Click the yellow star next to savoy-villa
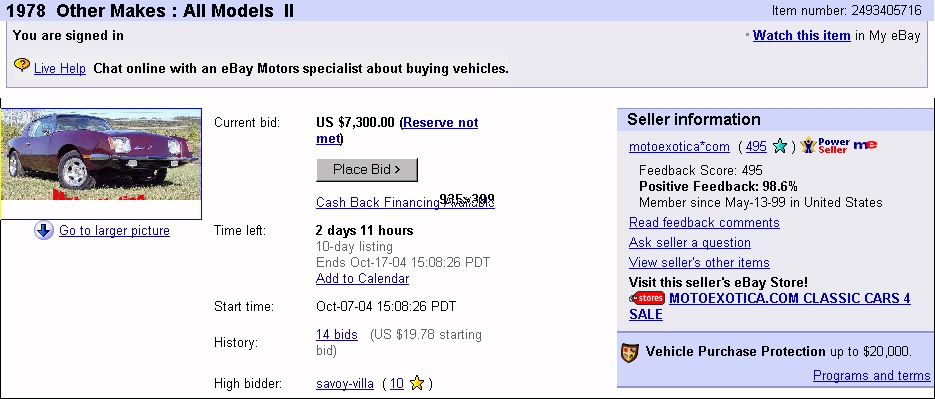 click(417, 383)
